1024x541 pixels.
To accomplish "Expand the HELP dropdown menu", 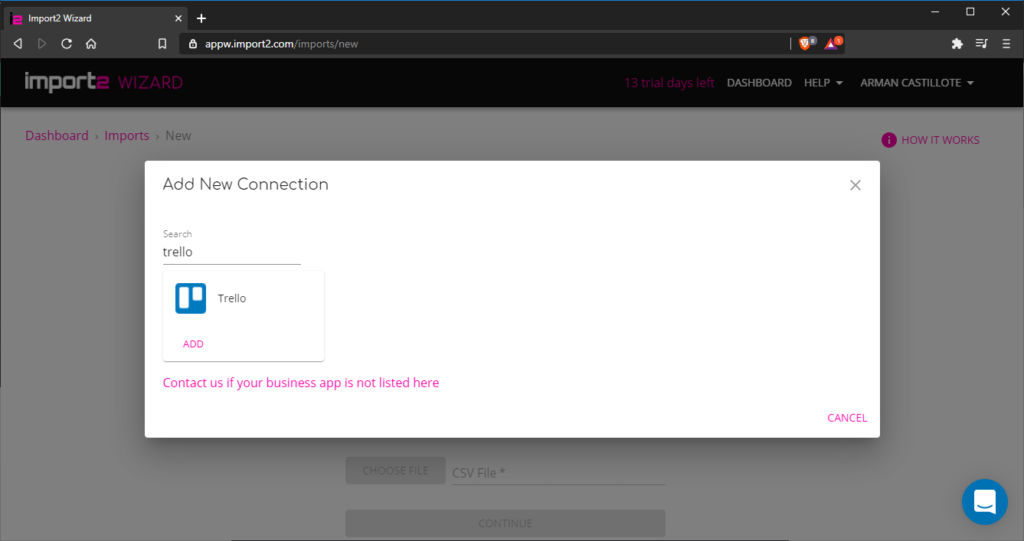I will 823,83.
